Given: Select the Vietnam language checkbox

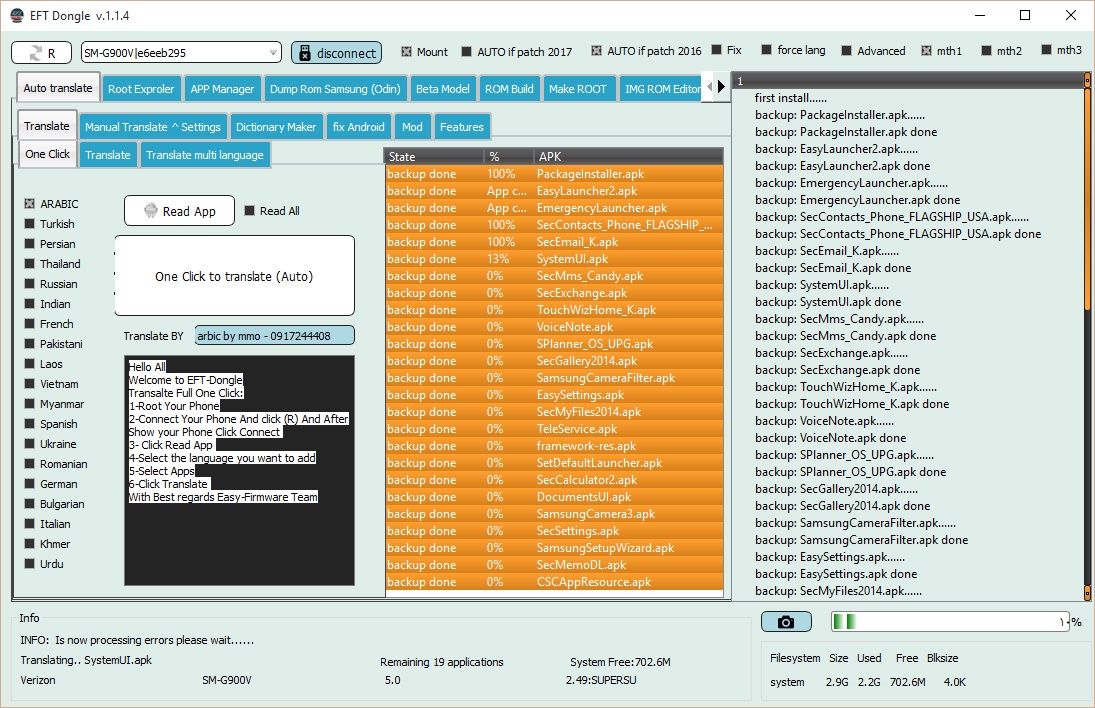Looking at the screenshot, I should pyautogui.click(x=29, y=384).
